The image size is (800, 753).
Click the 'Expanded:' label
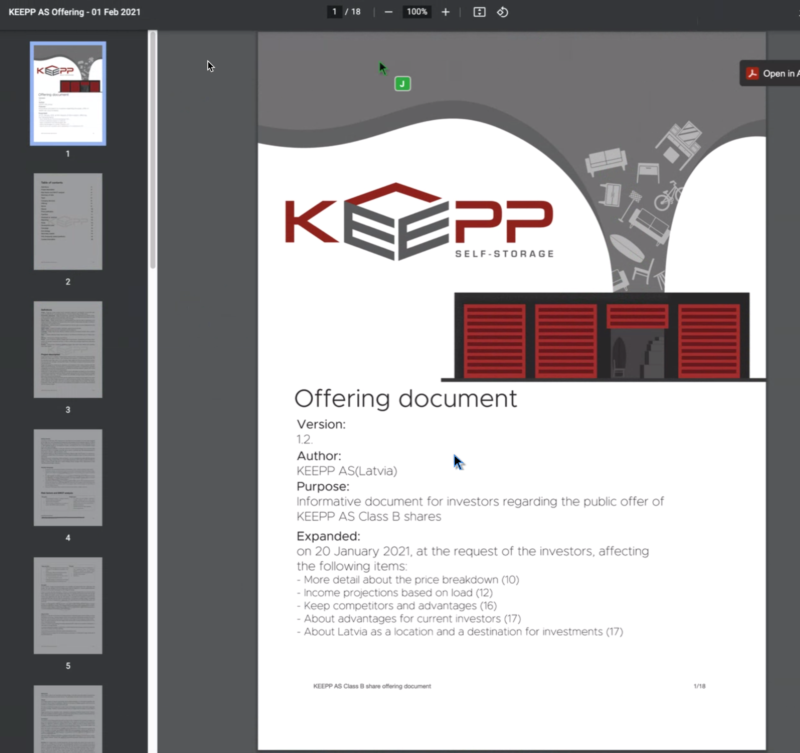click(328, 536)
